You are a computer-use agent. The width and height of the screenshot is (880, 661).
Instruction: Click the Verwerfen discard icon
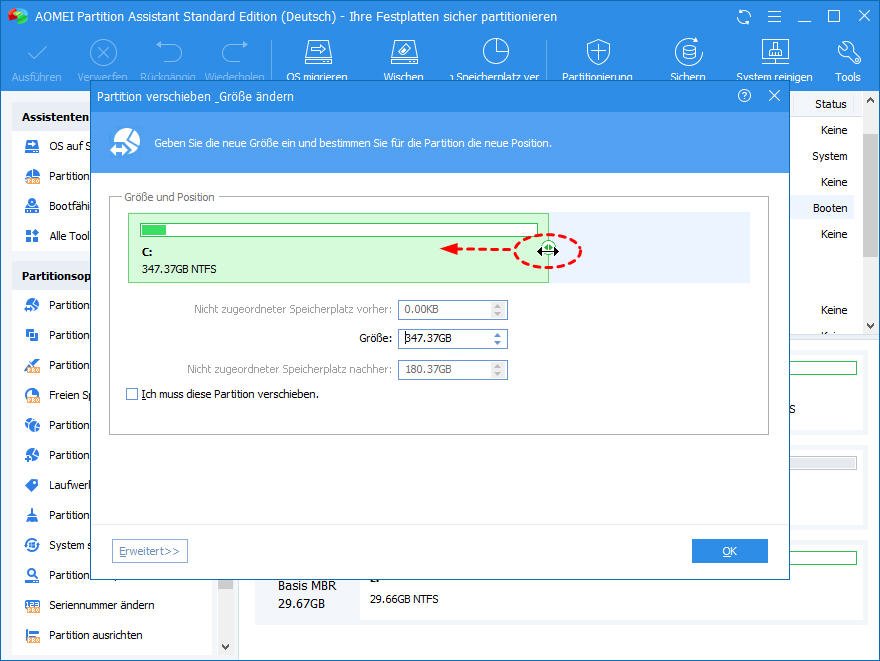coord(103,54)
